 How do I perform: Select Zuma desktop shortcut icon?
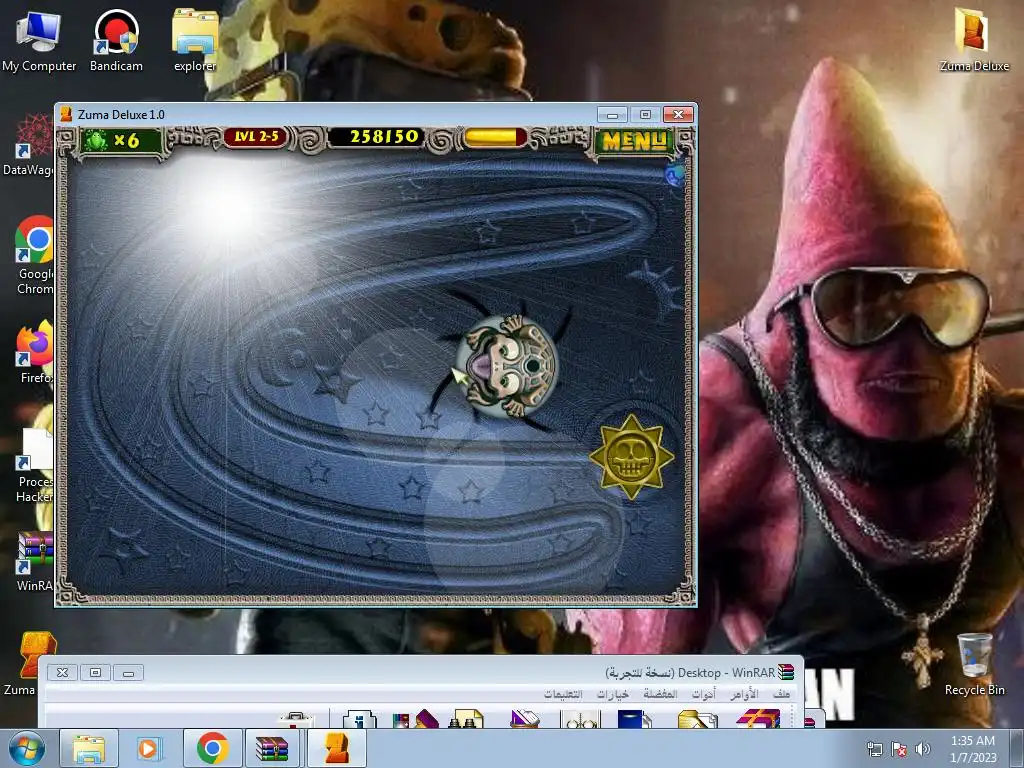[x=29, y=663]
